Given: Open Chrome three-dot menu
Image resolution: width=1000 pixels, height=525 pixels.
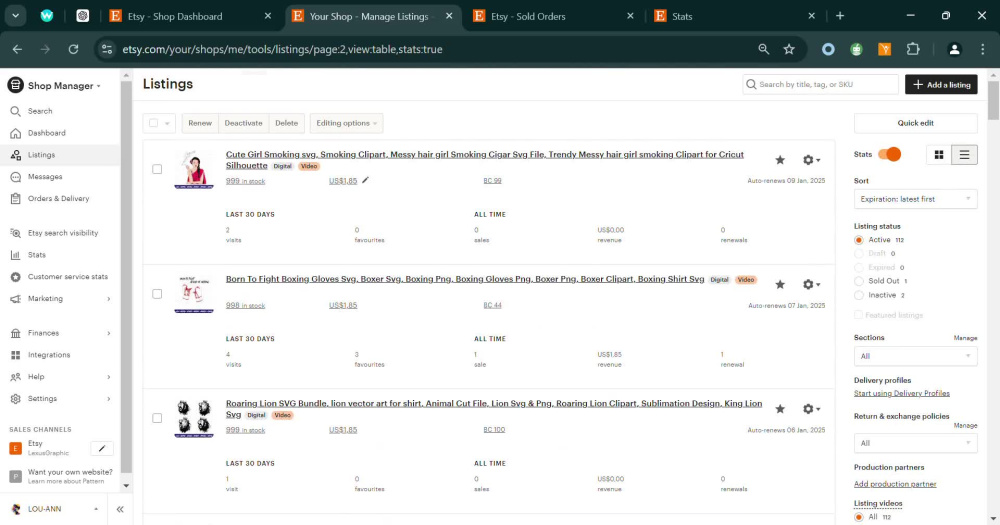Looking at the screenshot, I should 982,49.
